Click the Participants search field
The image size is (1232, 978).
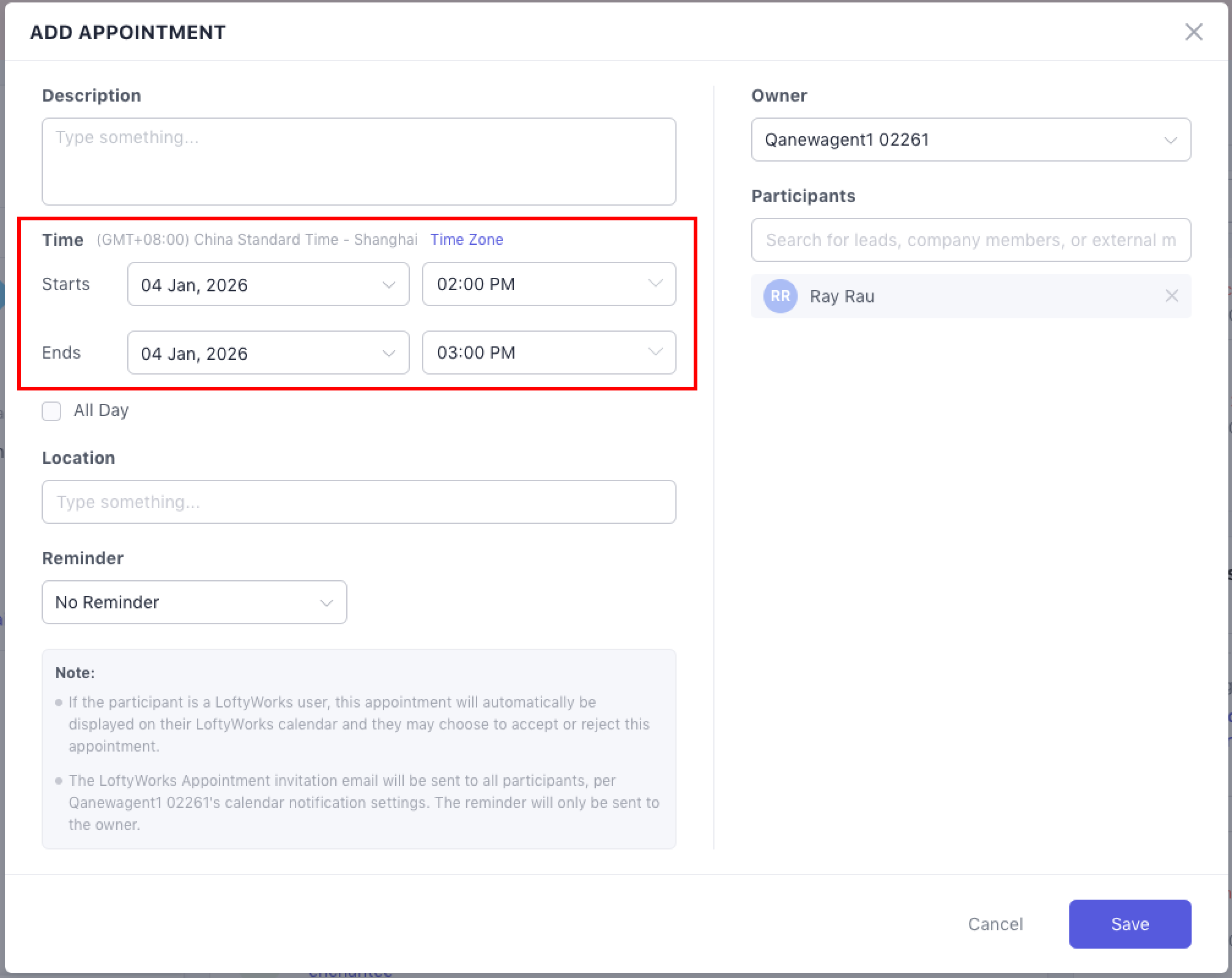[970, 240]
